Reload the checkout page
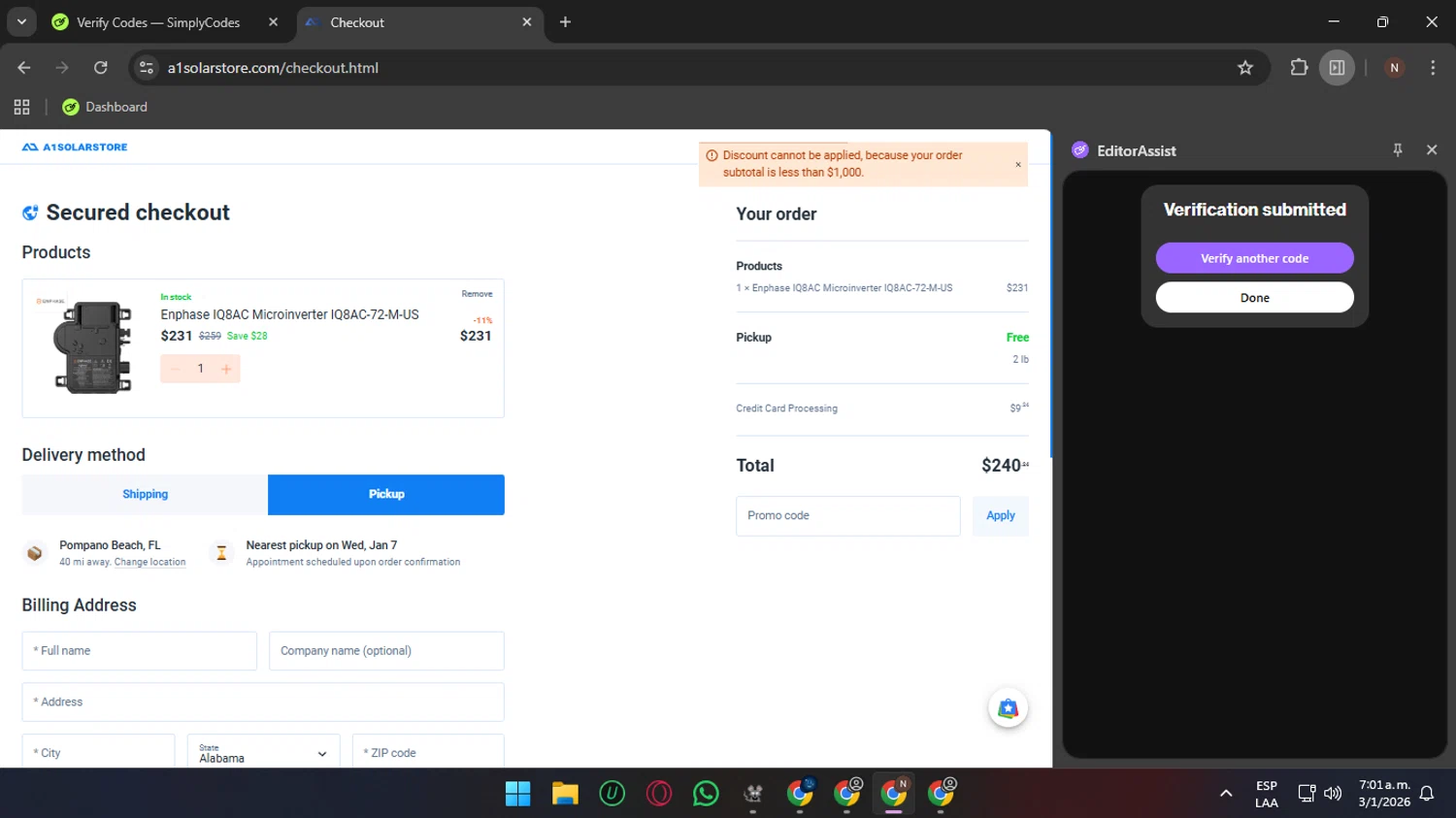Viewport: 1456px width, 818px height. (x=101, y=68)
